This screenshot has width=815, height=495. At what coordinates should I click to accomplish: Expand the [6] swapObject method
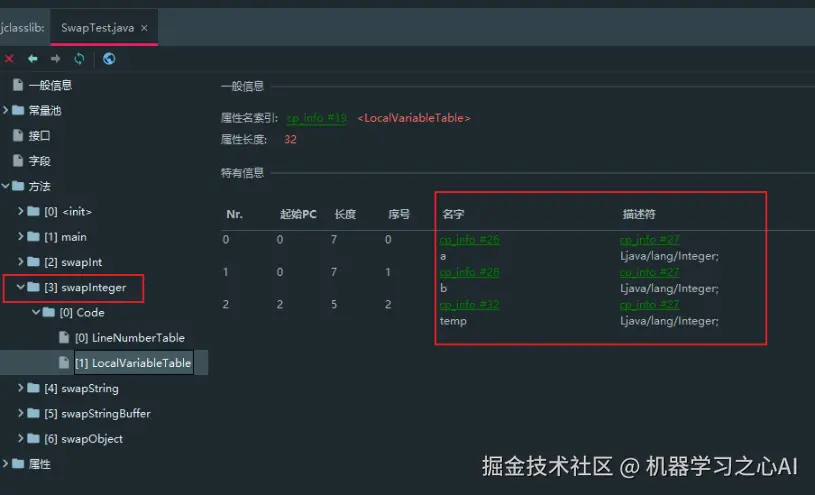[21, 439]
